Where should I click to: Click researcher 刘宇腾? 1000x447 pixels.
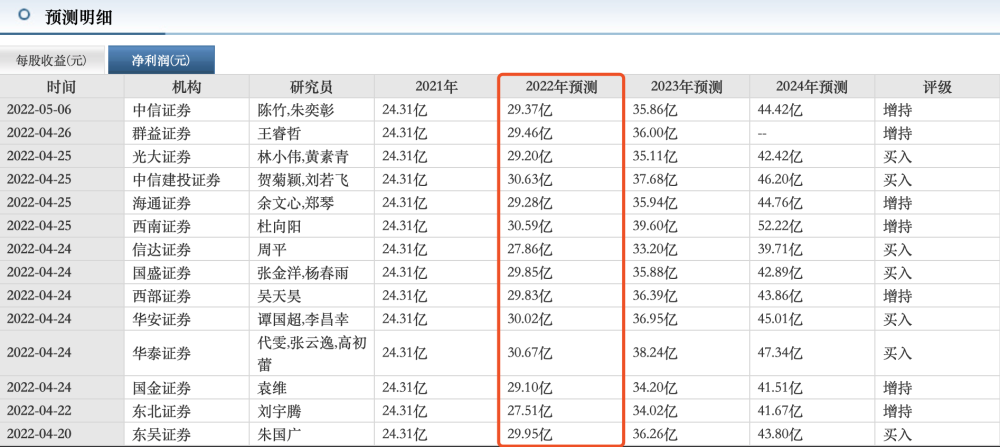click(278, 412)
